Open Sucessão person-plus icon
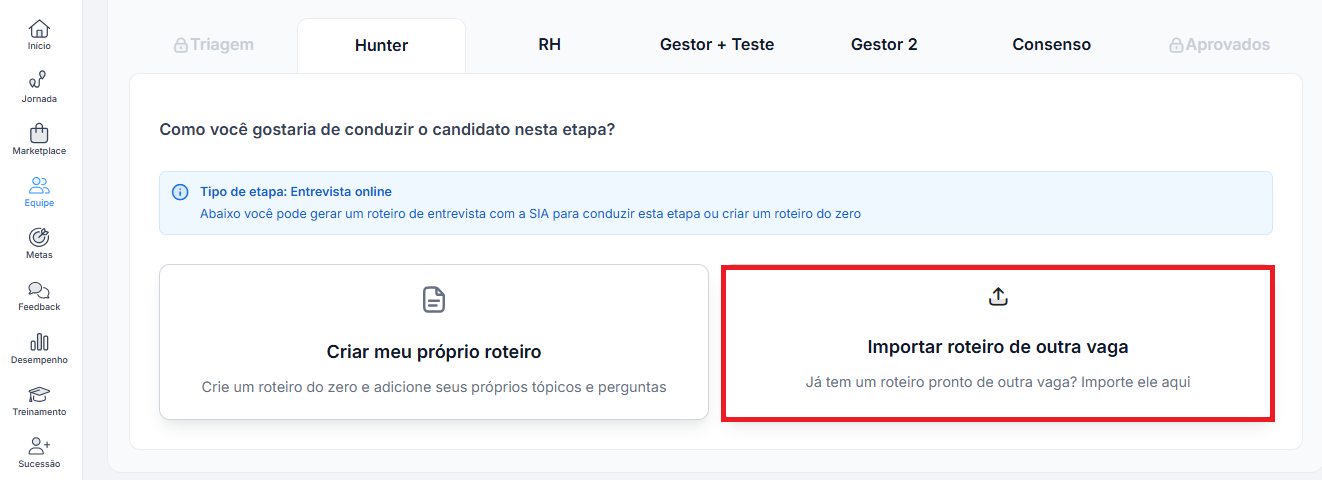 [x=39, y=447]
